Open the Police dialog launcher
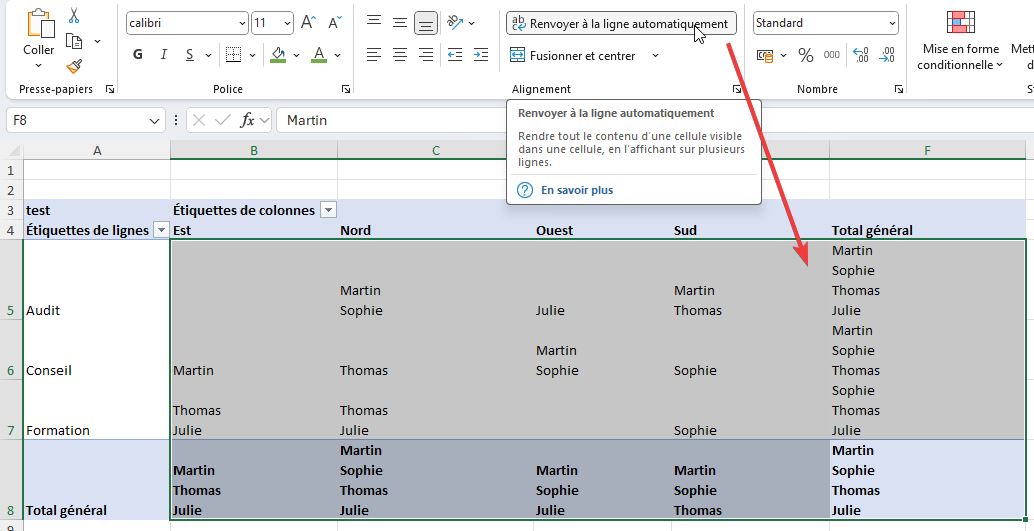 [345, 89]
